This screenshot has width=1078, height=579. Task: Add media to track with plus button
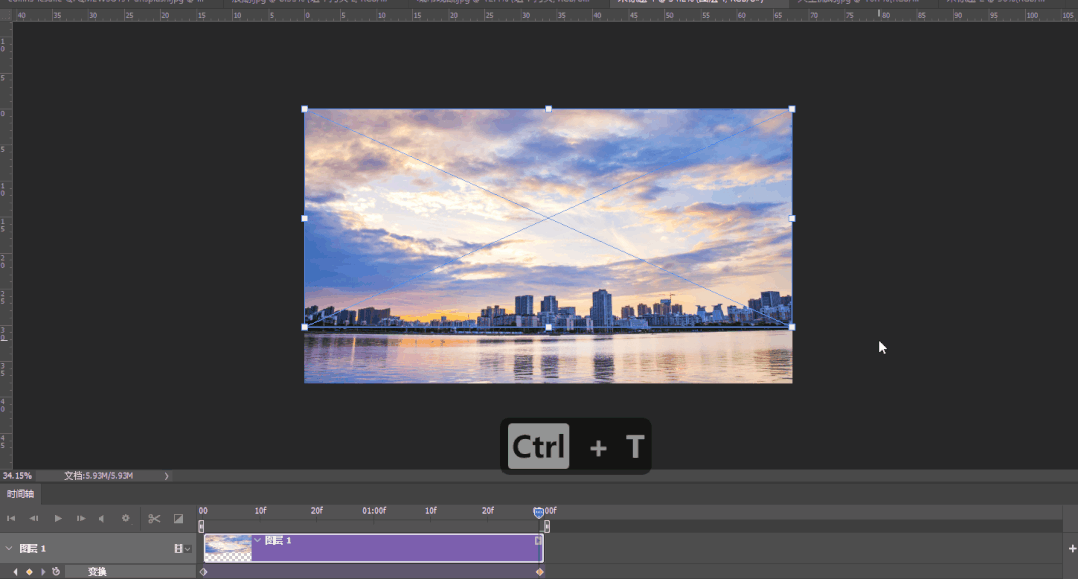1072,548
